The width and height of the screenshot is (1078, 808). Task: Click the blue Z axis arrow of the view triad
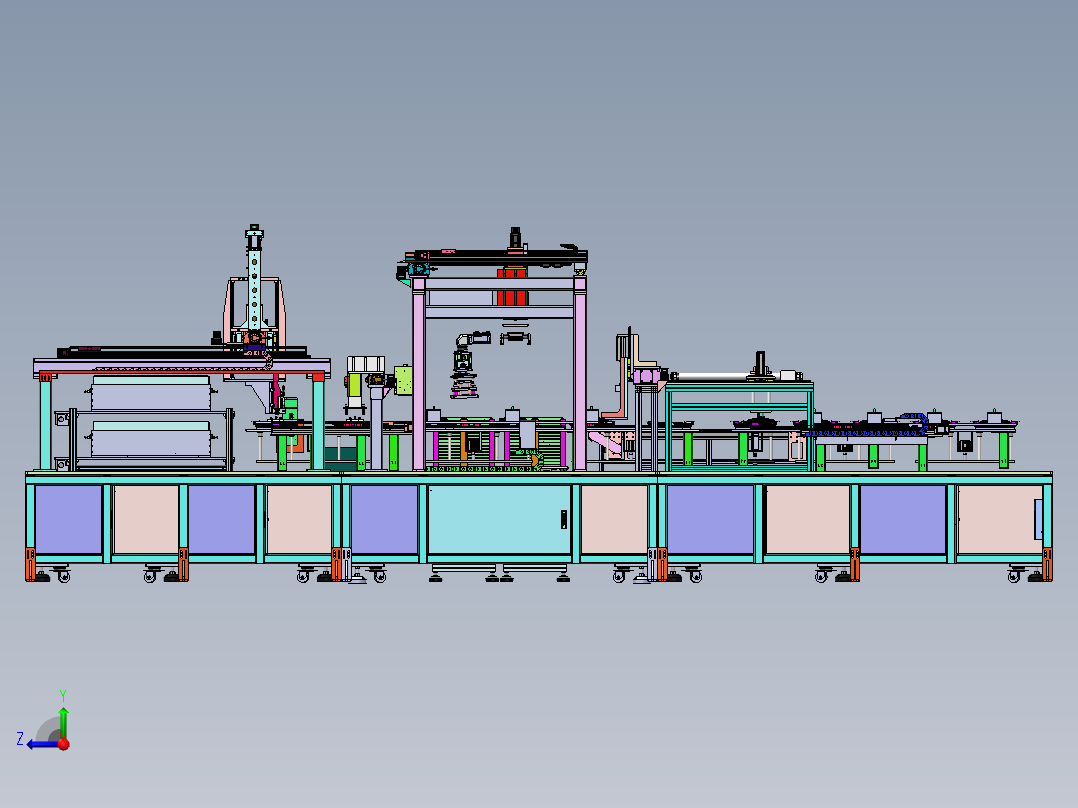pos(41,744)
